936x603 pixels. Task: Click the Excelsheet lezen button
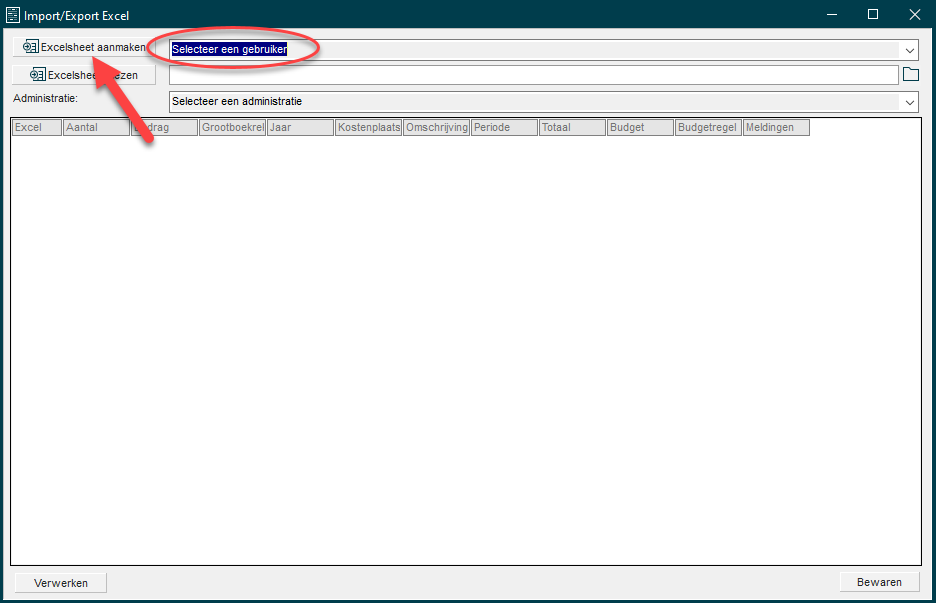click(x=84, y=75)
